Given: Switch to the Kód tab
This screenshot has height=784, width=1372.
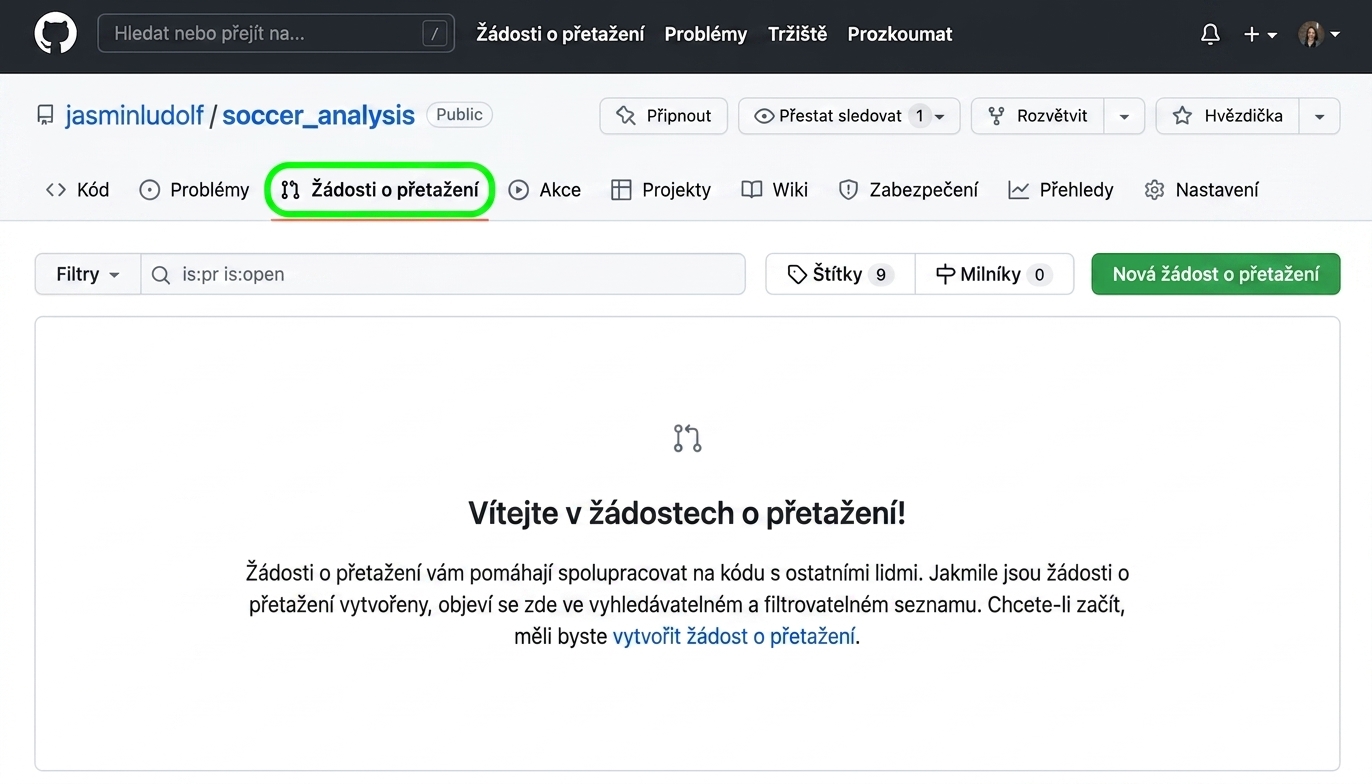Looking at the screenshot, I should click(77, 190).
